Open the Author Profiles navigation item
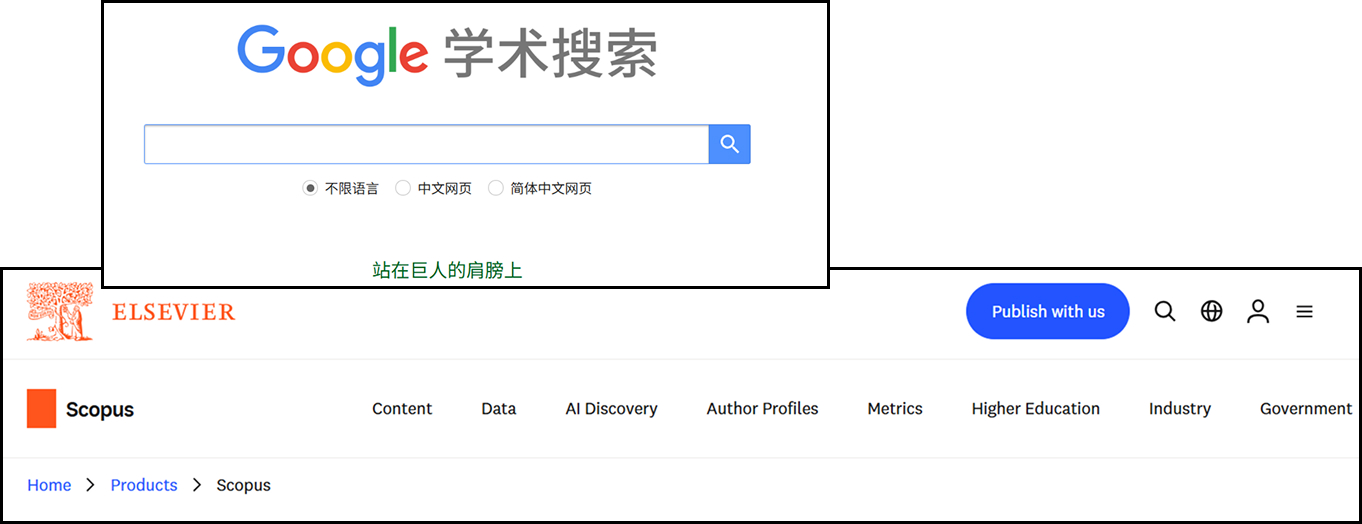1362x524 pixels. coord(763,408)
